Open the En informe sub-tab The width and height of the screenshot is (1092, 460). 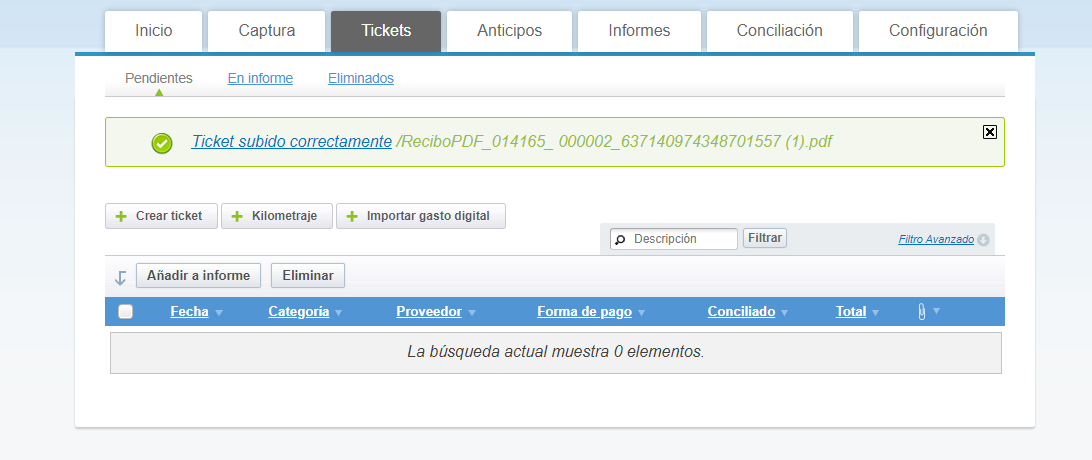click(260, 78)
